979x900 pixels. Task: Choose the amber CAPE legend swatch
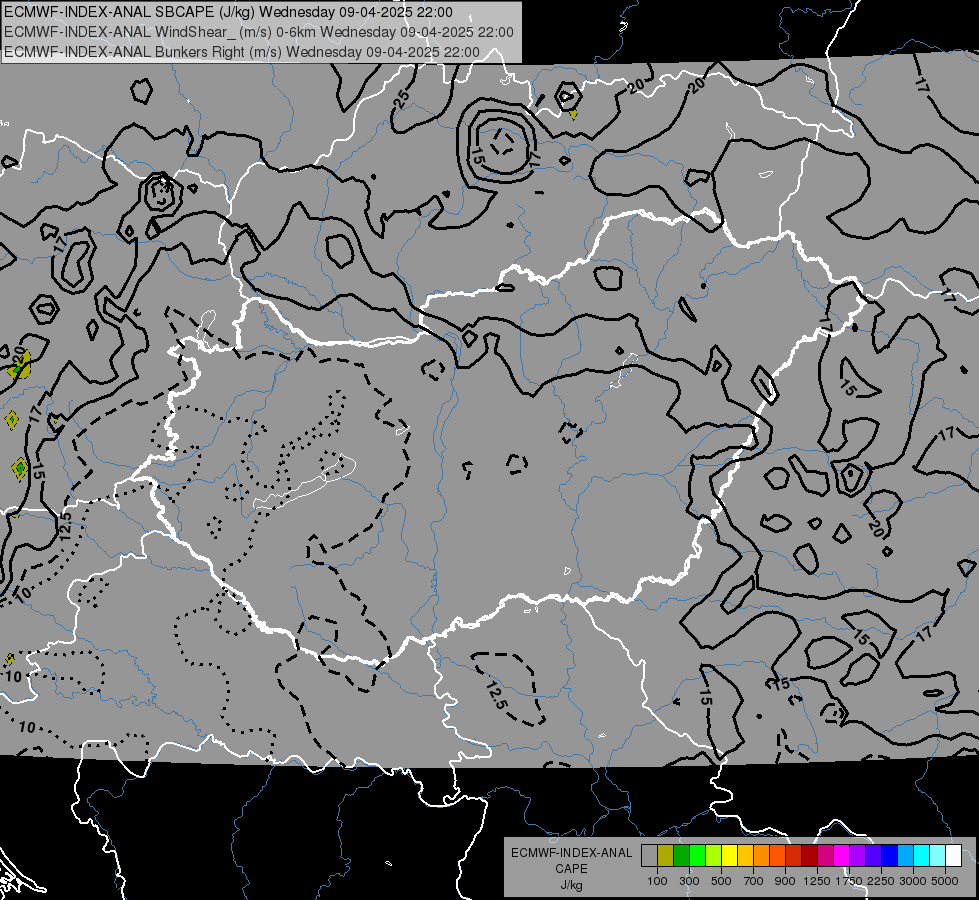click(745, 856)
